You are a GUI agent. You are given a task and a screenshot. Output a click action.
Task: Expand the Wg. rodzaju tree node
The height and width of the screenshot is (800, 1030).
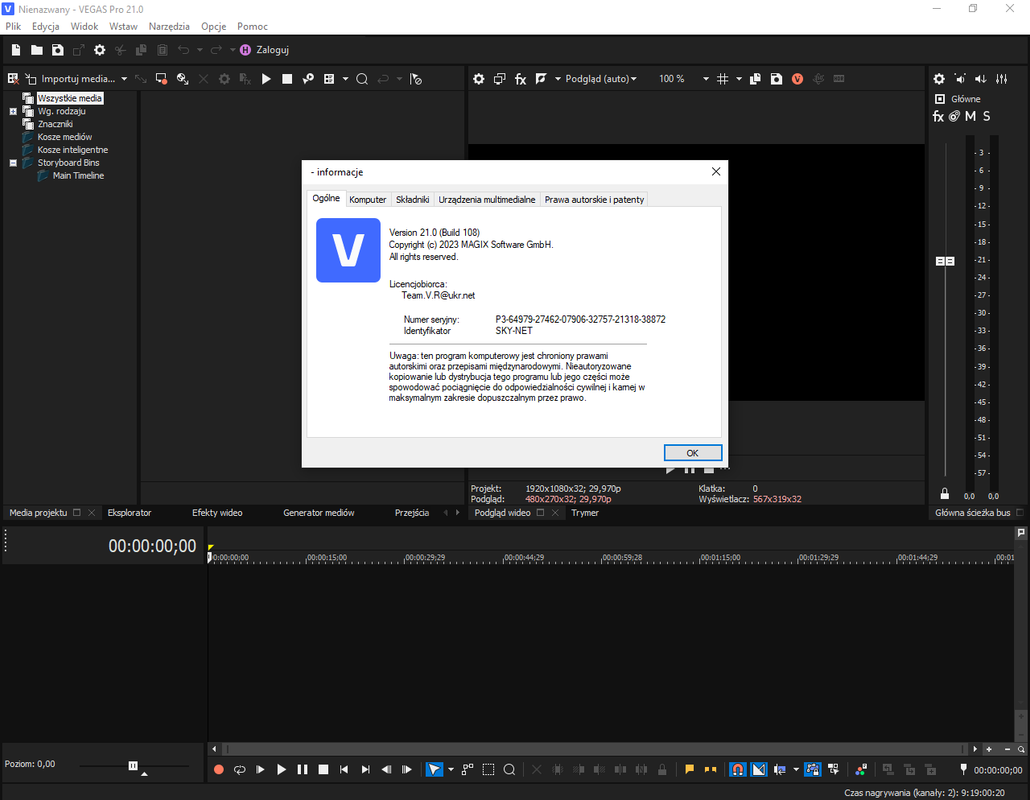pyautogui.click(x=12, y=112)
